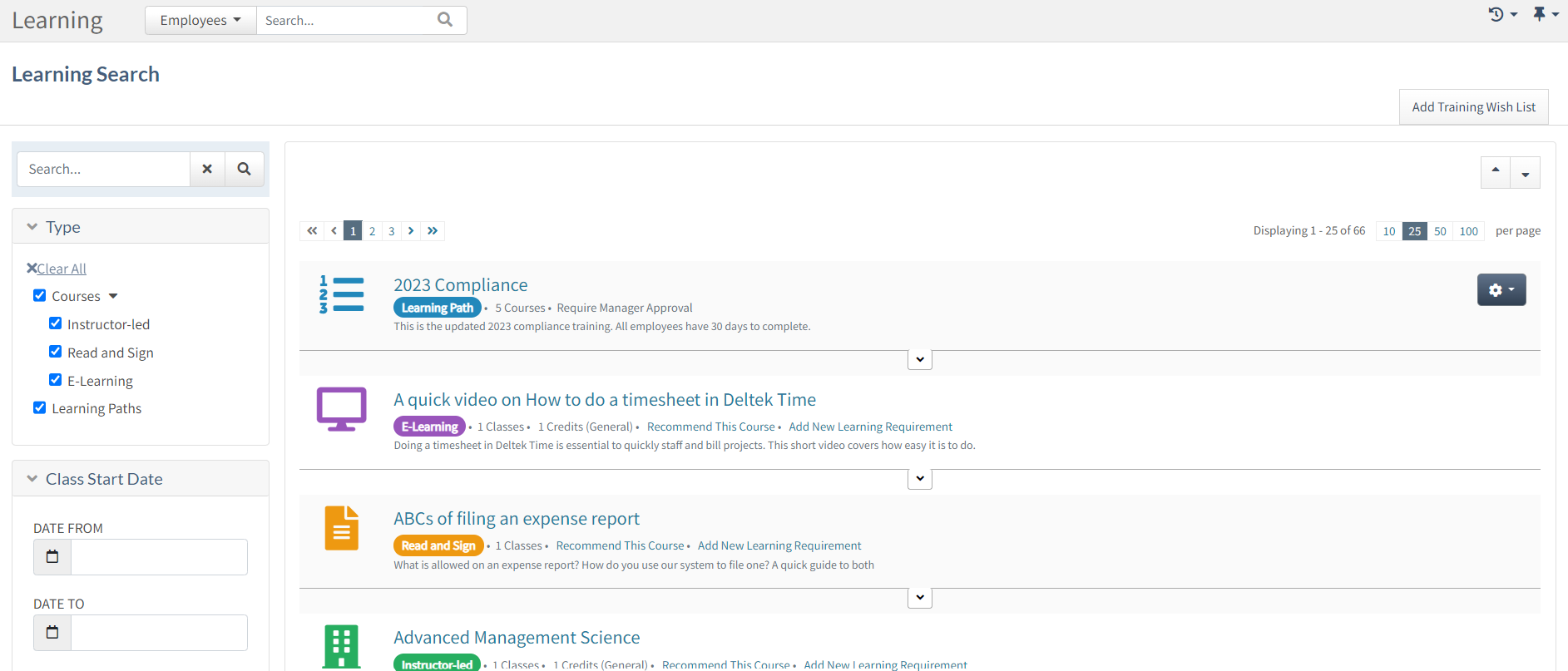Run filter search with magnifier button

[244, 169]
